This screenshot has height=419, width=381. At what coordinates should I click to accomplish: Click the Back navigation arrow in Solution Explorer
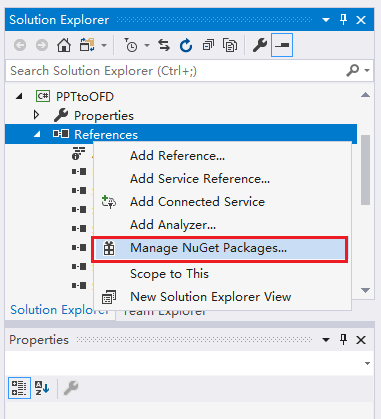tap(20, 45)
